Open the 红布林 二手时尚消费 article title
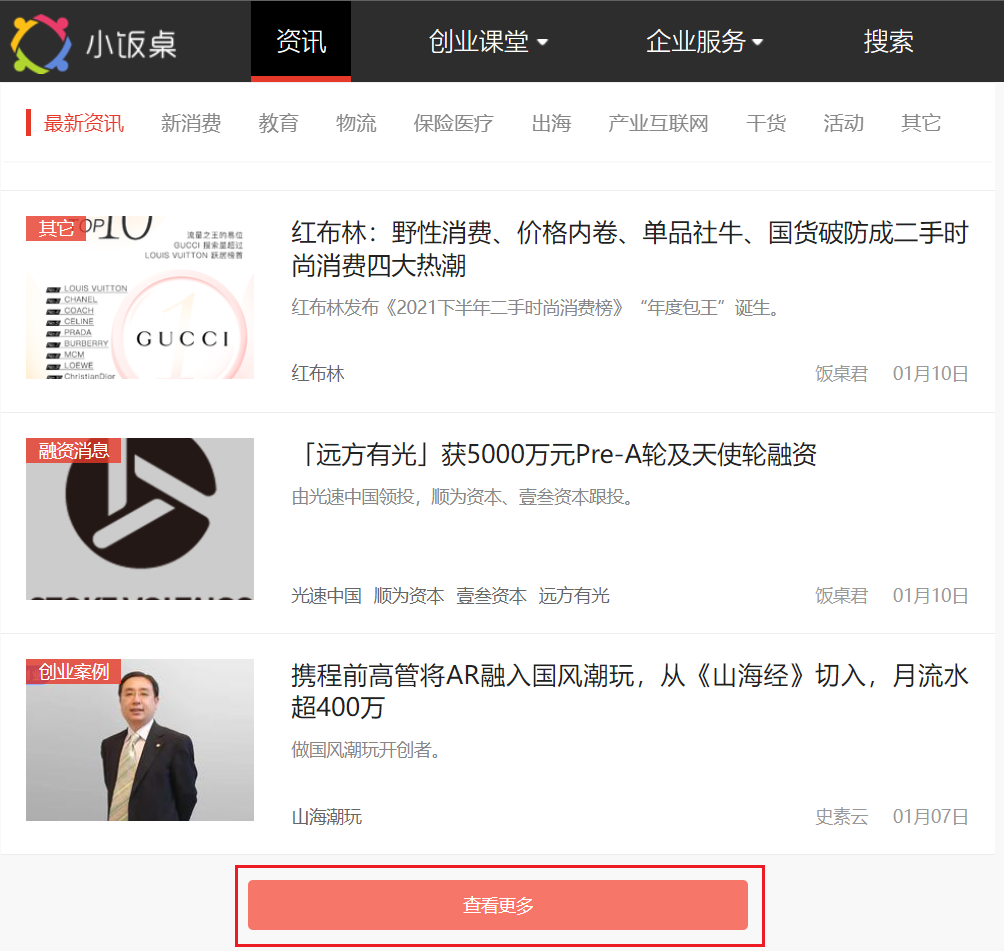 point(629,249)
